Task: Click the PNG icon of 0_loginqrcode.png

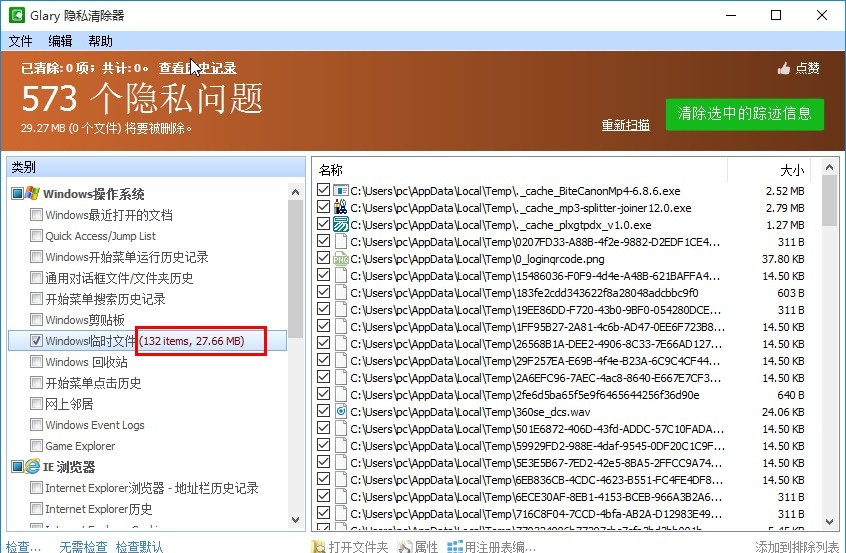Action: pos(340,258)
